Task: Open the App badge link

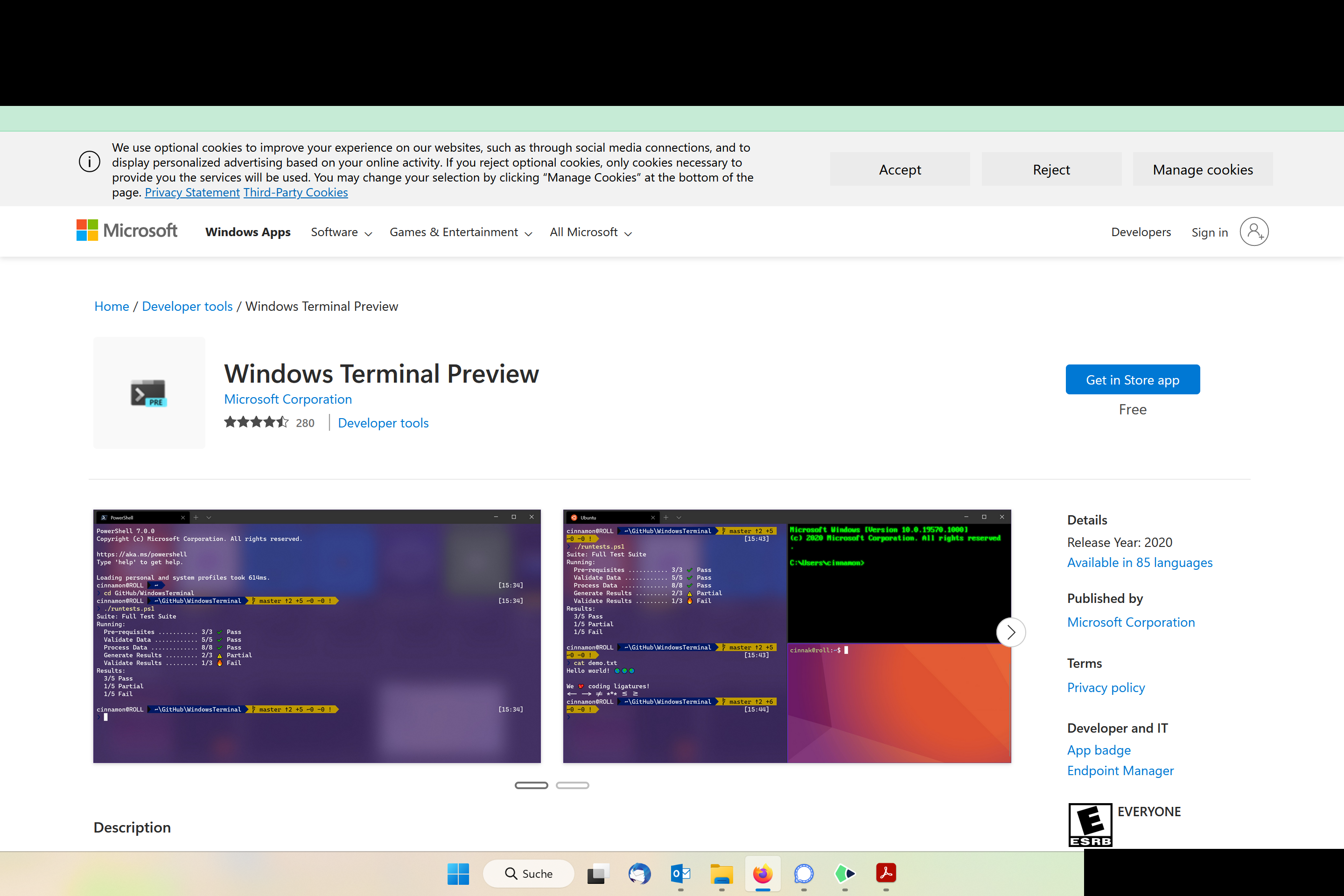Action: 1099,750
